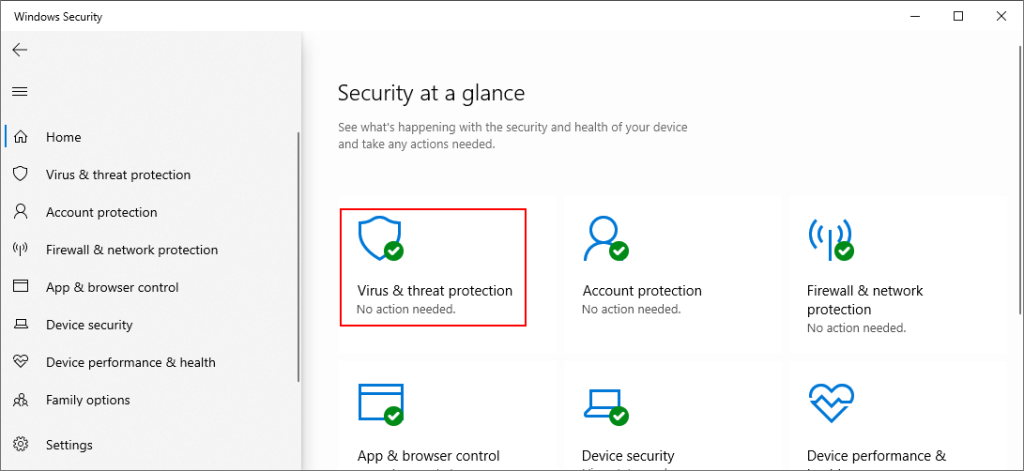The width and height of the screenshot is (1024, 471).
Task: Click the App & browser control window icon in sidebar
Action: coord(20,287)
